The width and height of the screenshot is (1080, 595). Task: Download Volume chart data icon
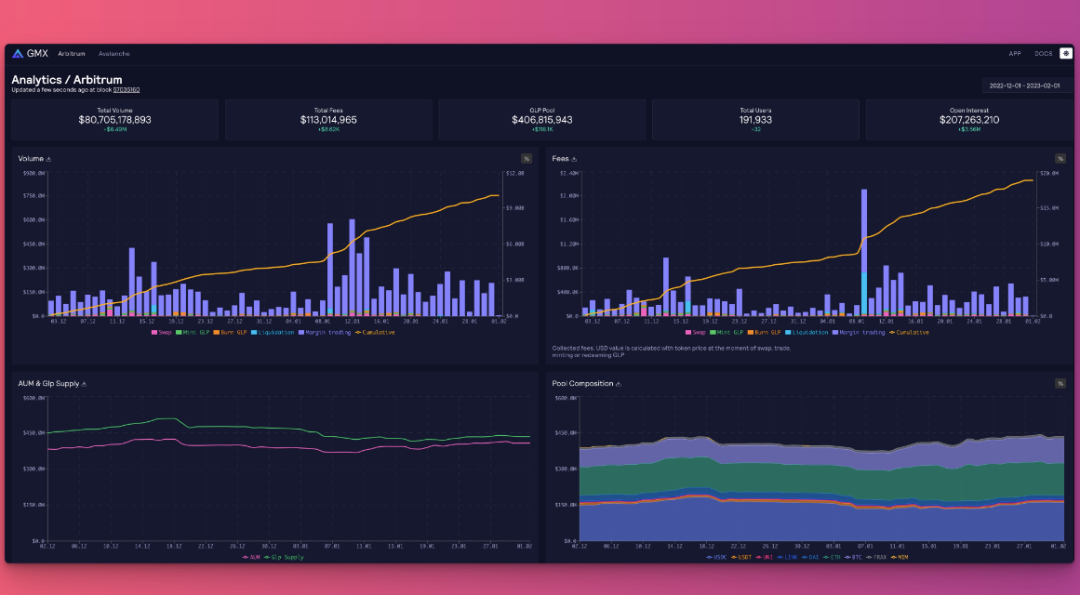pyautogui.click(x=48, y=159)
